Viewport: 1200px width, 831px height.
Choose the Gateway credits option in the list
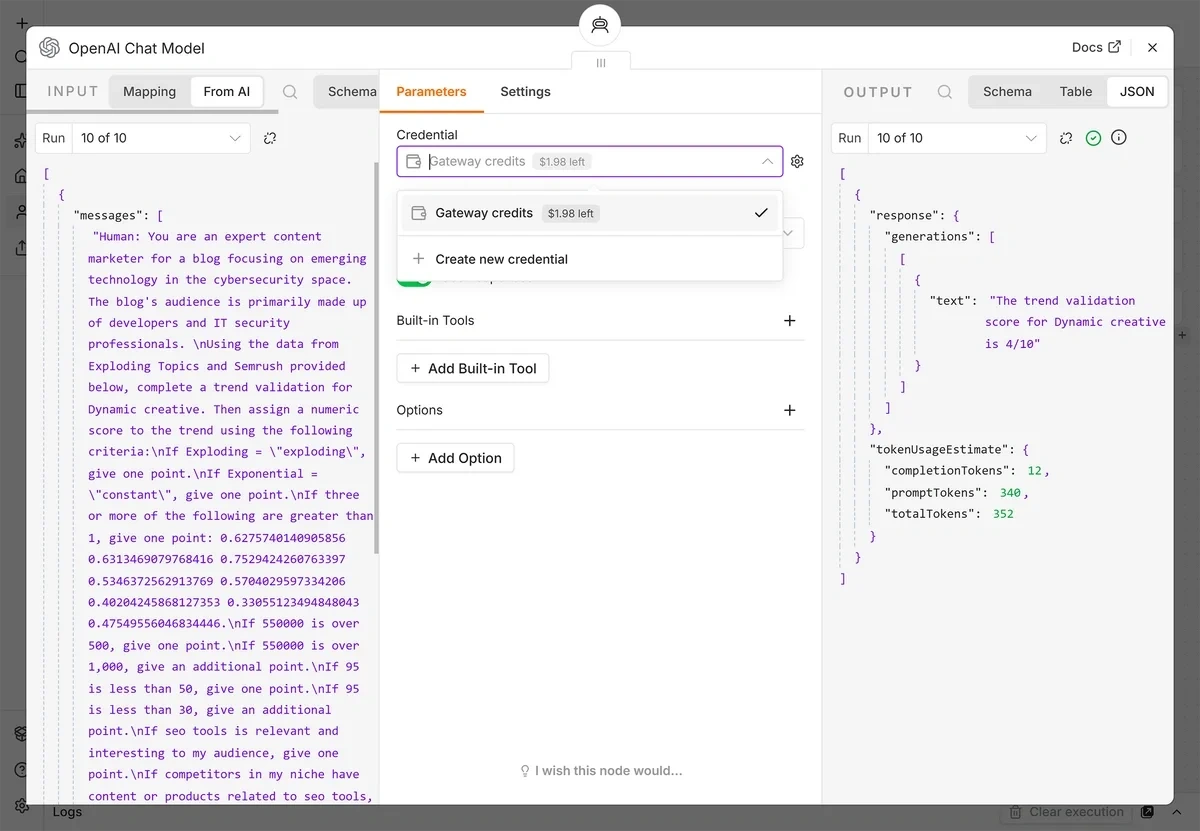coord(589,213)
